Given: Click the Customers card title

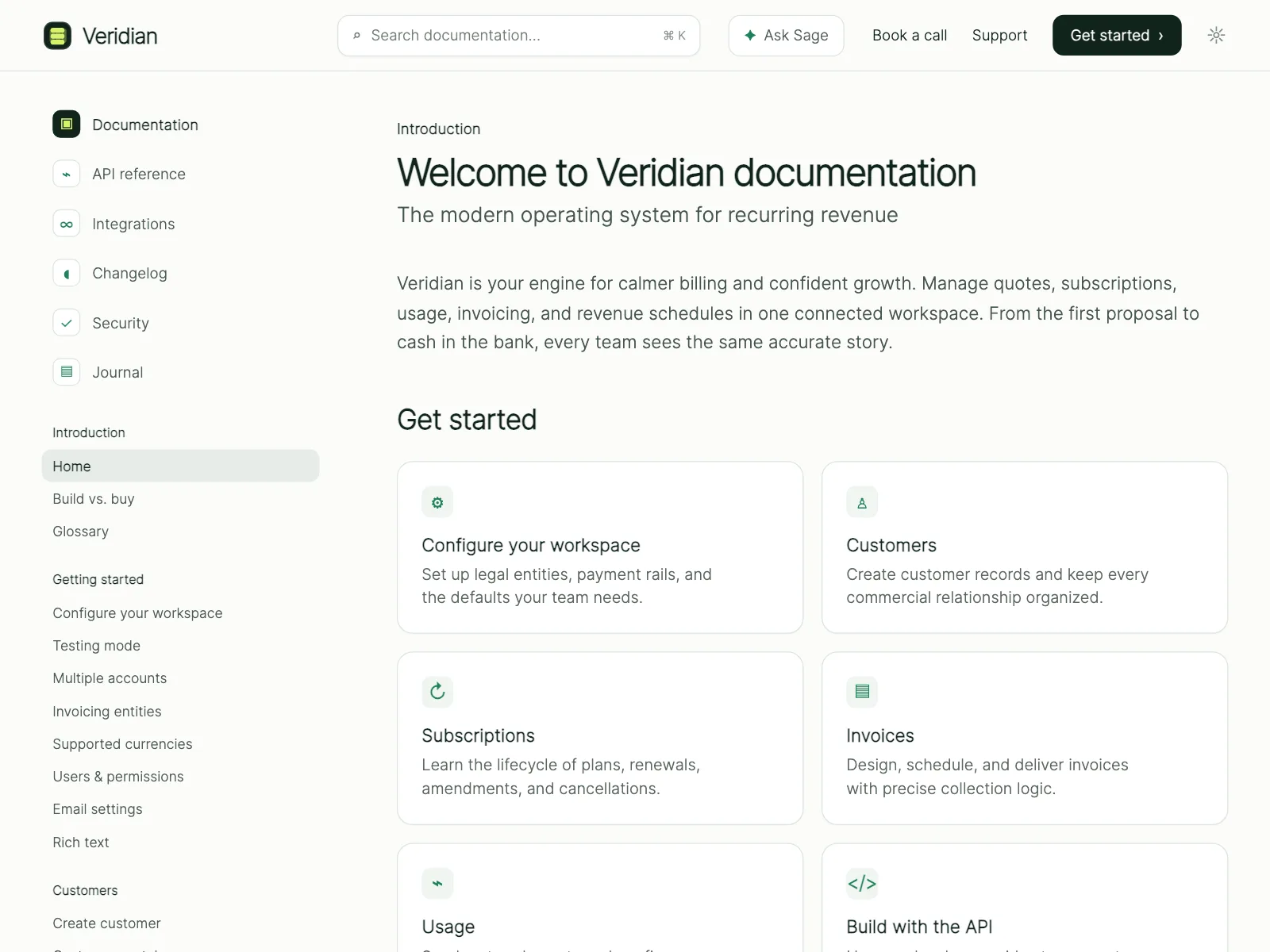Looking at the screenshot, I should [x=891, y=545].
